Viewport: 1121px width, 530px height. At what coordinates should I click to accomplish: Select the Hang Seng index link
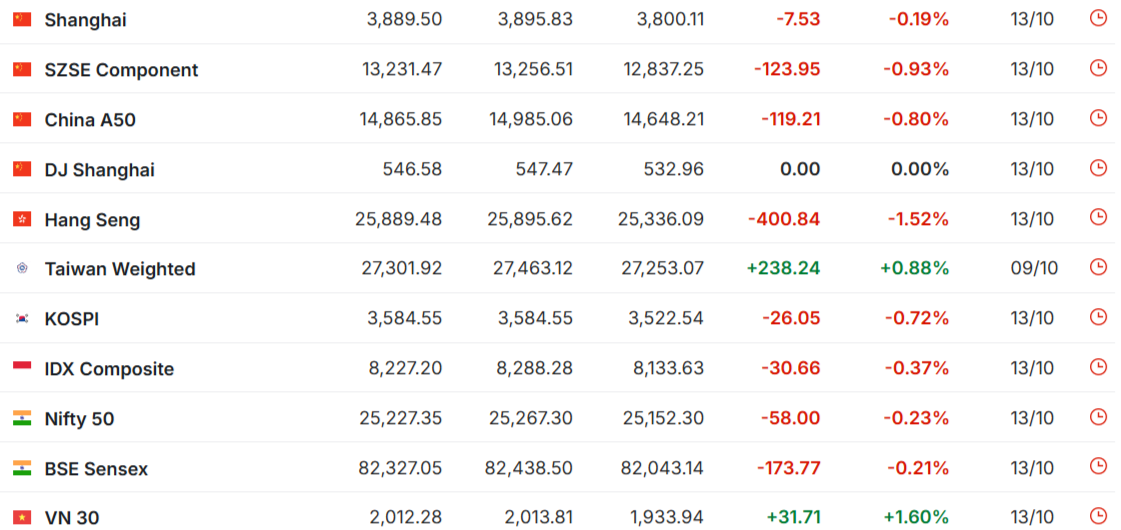[92, 220]
